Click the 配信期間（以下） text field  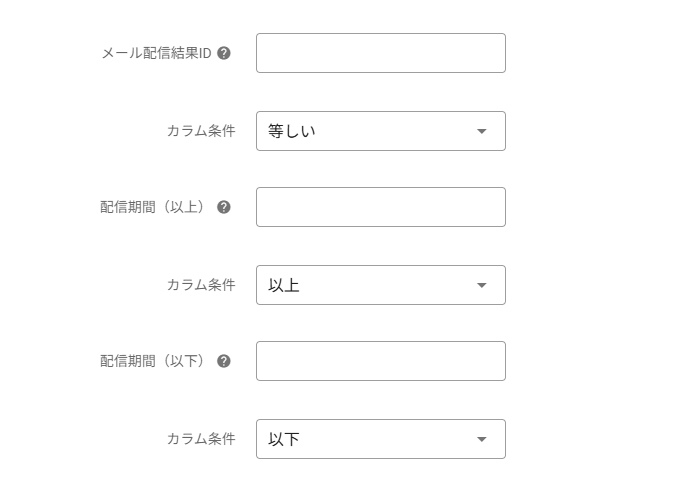380,361
